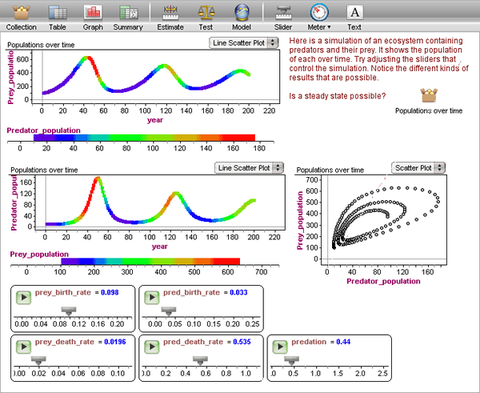Create a new Graph from toolbar

(93, 13)
